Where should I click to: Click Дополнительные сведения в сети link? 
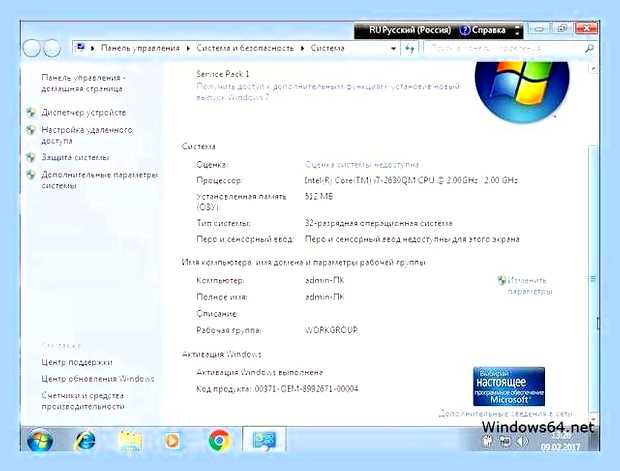click(505, 414)
